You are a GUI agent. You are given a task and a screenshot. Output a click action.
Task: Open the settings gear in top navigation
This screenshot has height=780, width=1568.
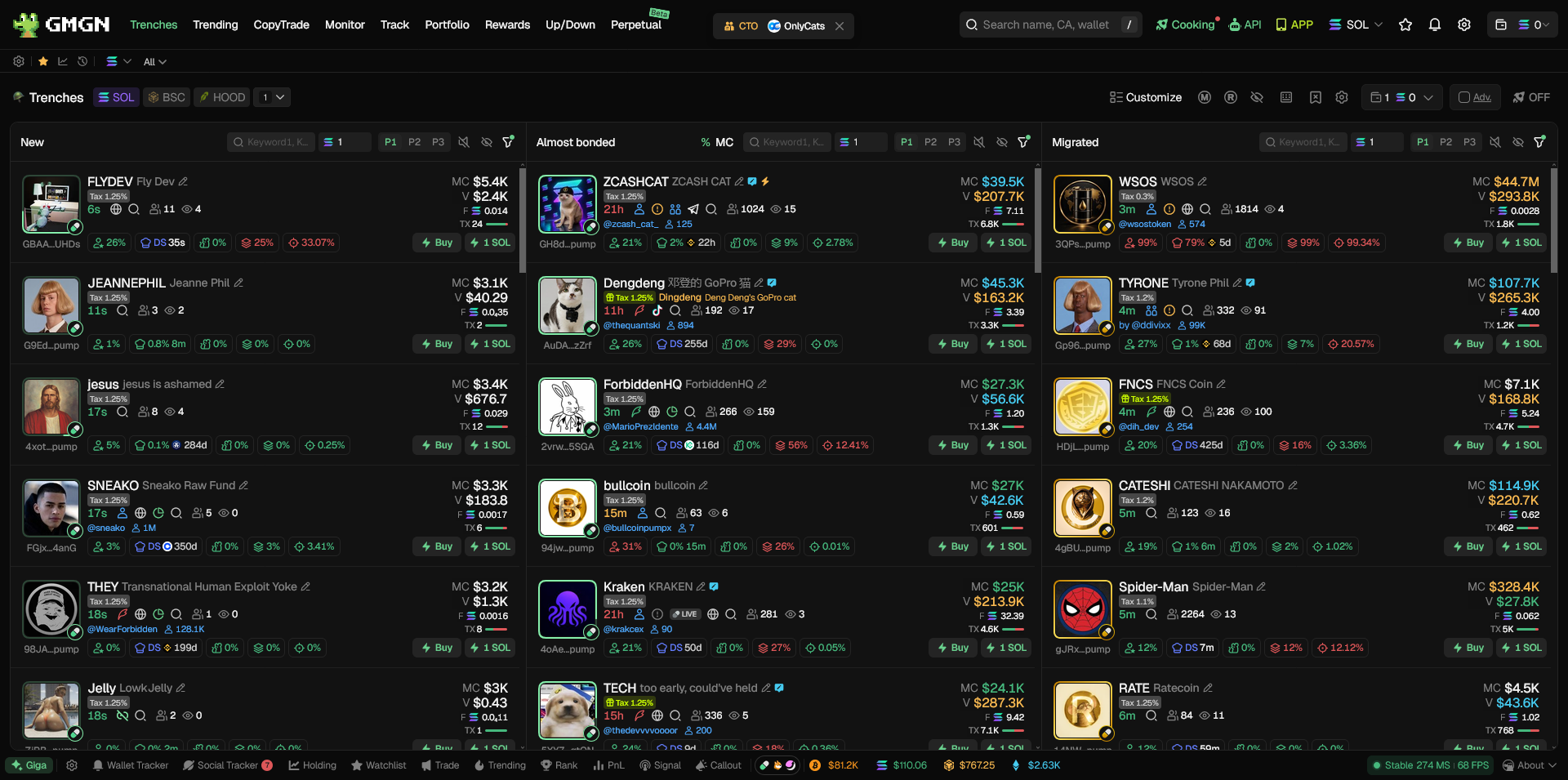pos(1464,25)
